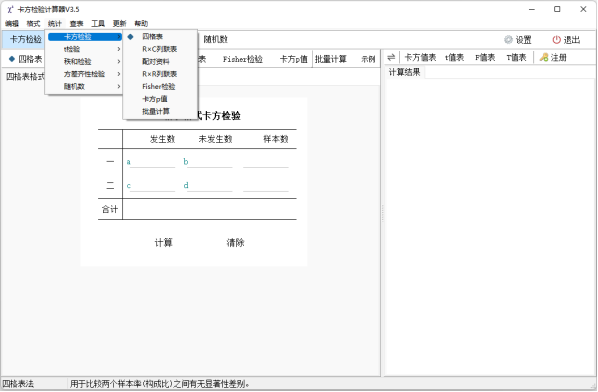Select the 计算结果 tab
The height and width of the screenshot is (392, 598).
[404, 72]
